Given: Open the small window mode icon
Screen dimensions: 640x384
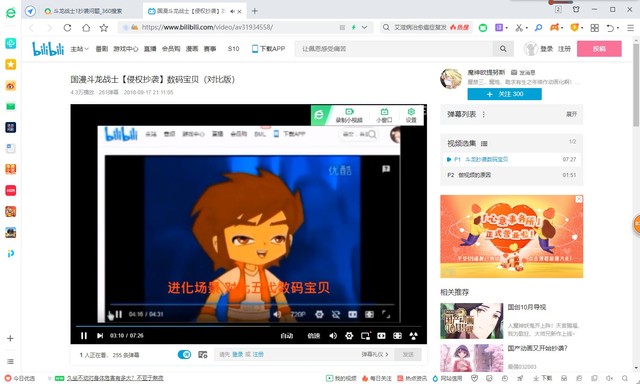Looking at the screenshot, I should click(x=384, y=115).
